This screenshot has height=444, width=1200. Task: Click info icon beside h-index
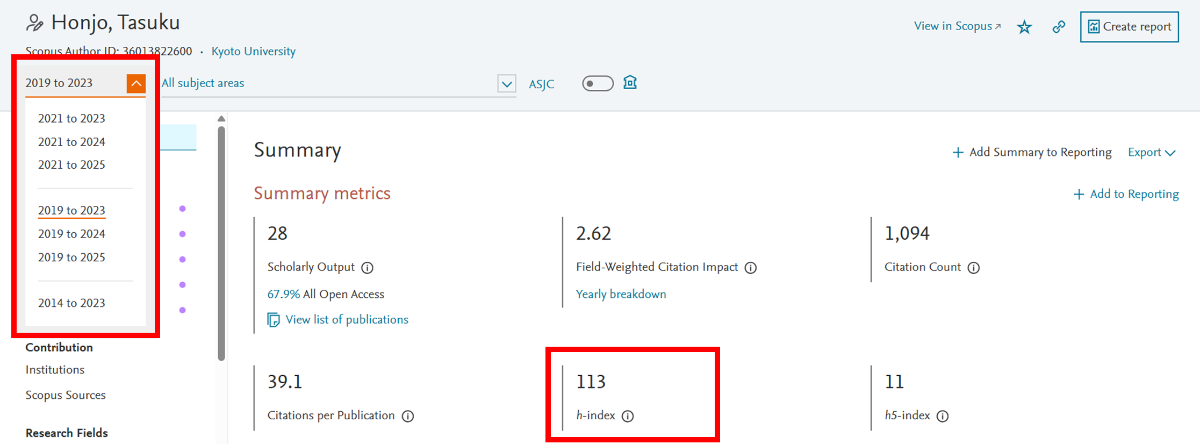pos(627,416)
